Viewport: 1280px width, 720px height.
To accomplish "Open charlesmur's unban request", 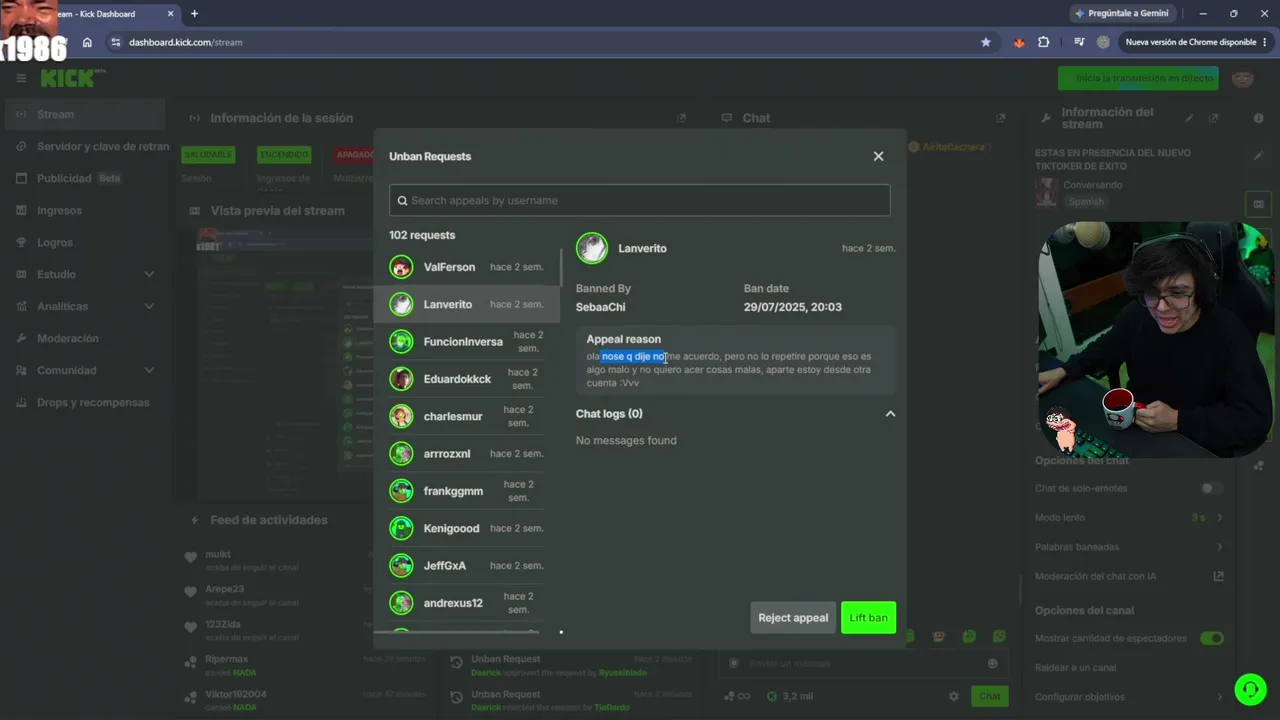I will (x=467, y=416).
